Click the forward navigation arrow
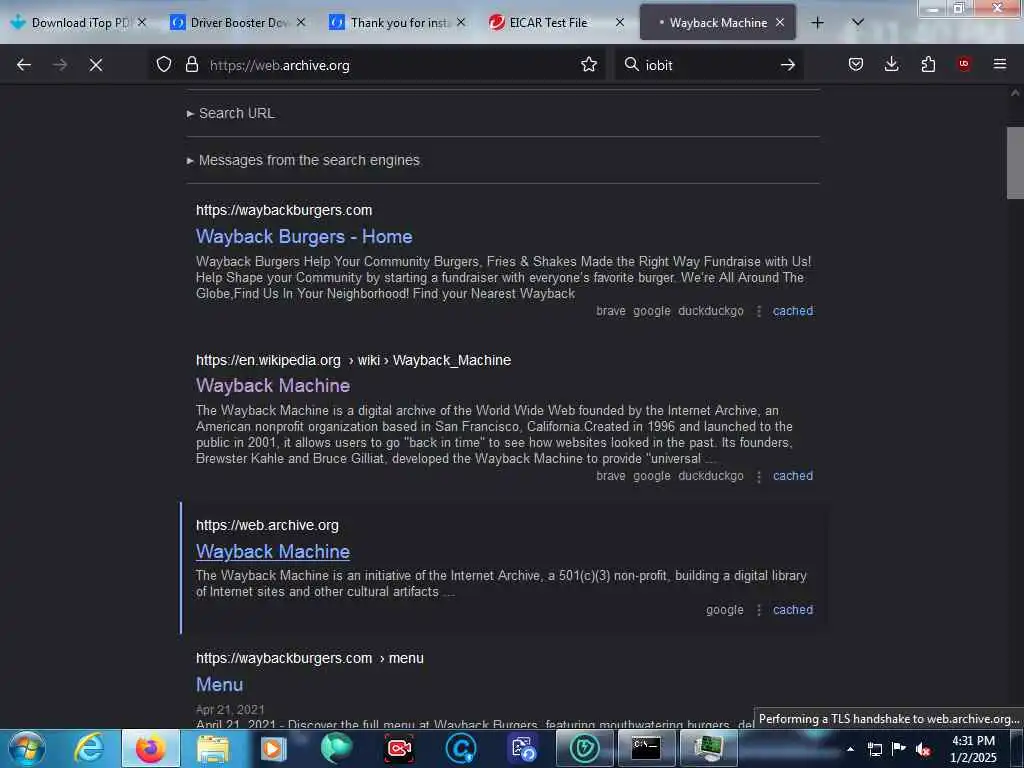The image size is (1024, 768). click(59, 65)
